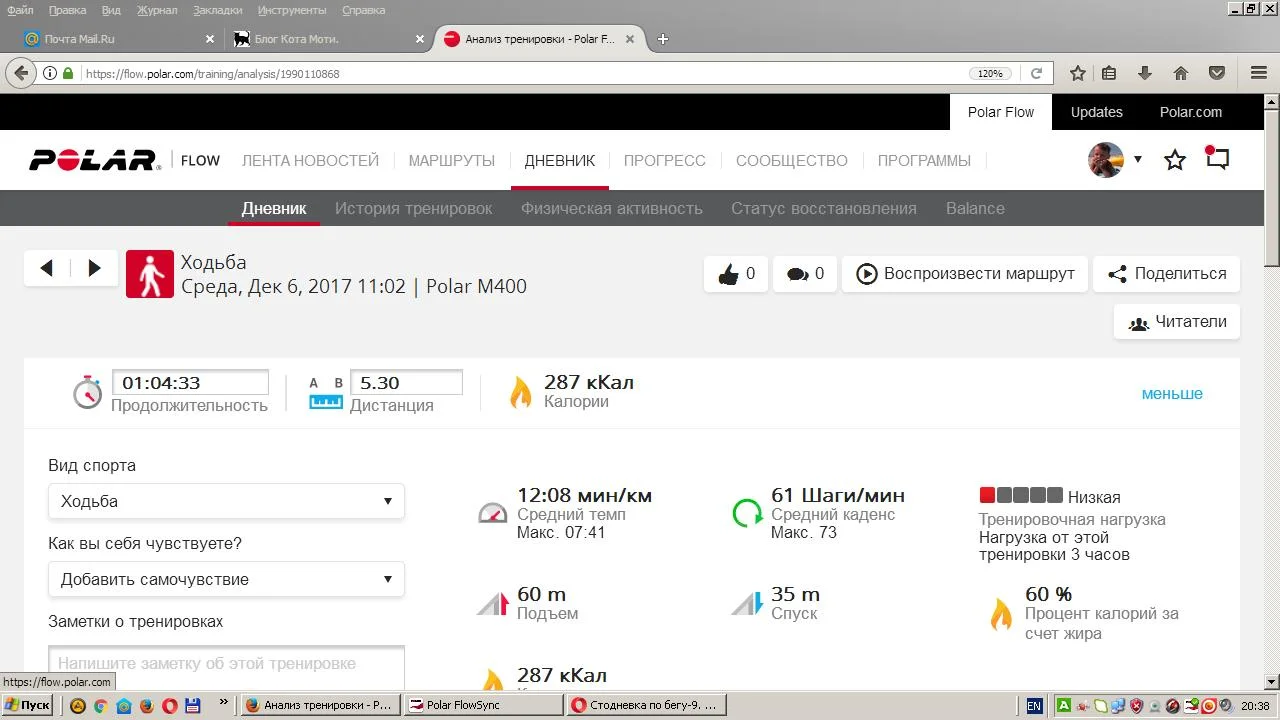The height and width of the screenshot is (720, 1280).
Task: Open the Firefox hamburger menu
Action: pos(1259,73)
